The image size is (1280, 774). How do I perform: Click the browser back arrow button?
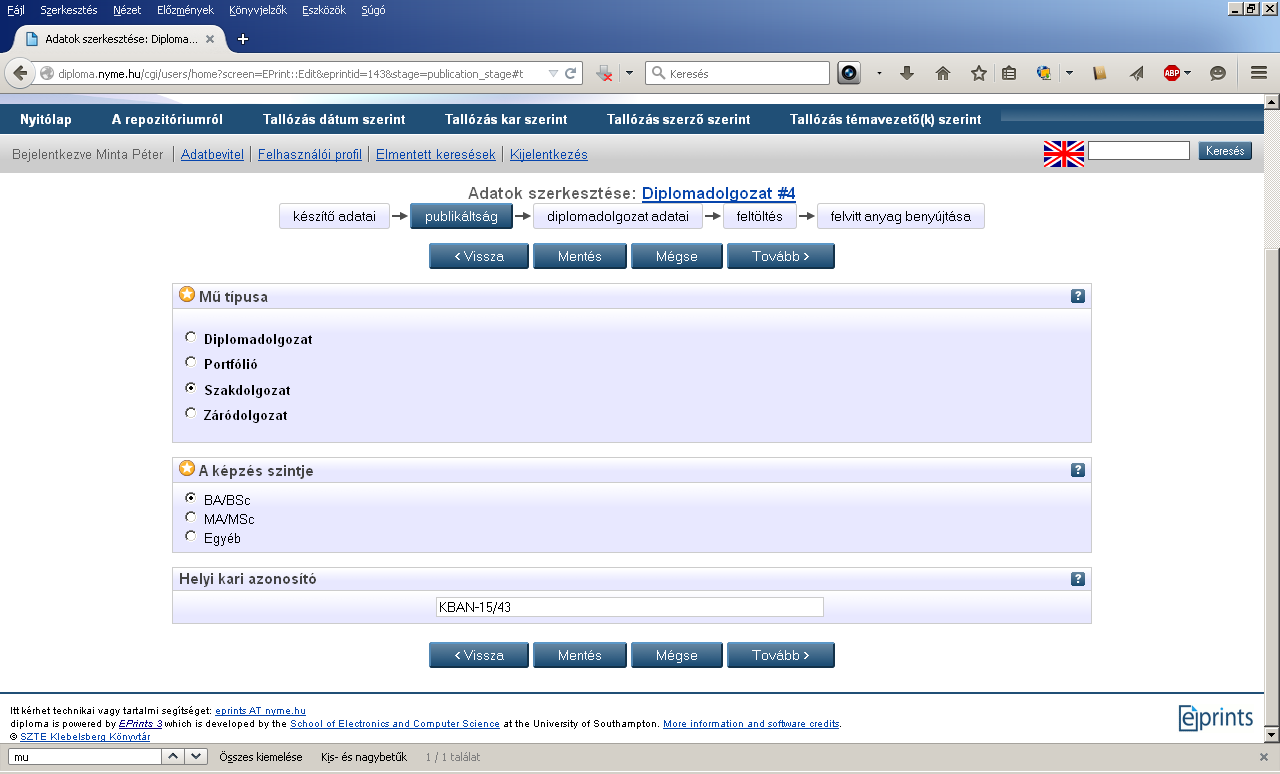click(20, 73)
